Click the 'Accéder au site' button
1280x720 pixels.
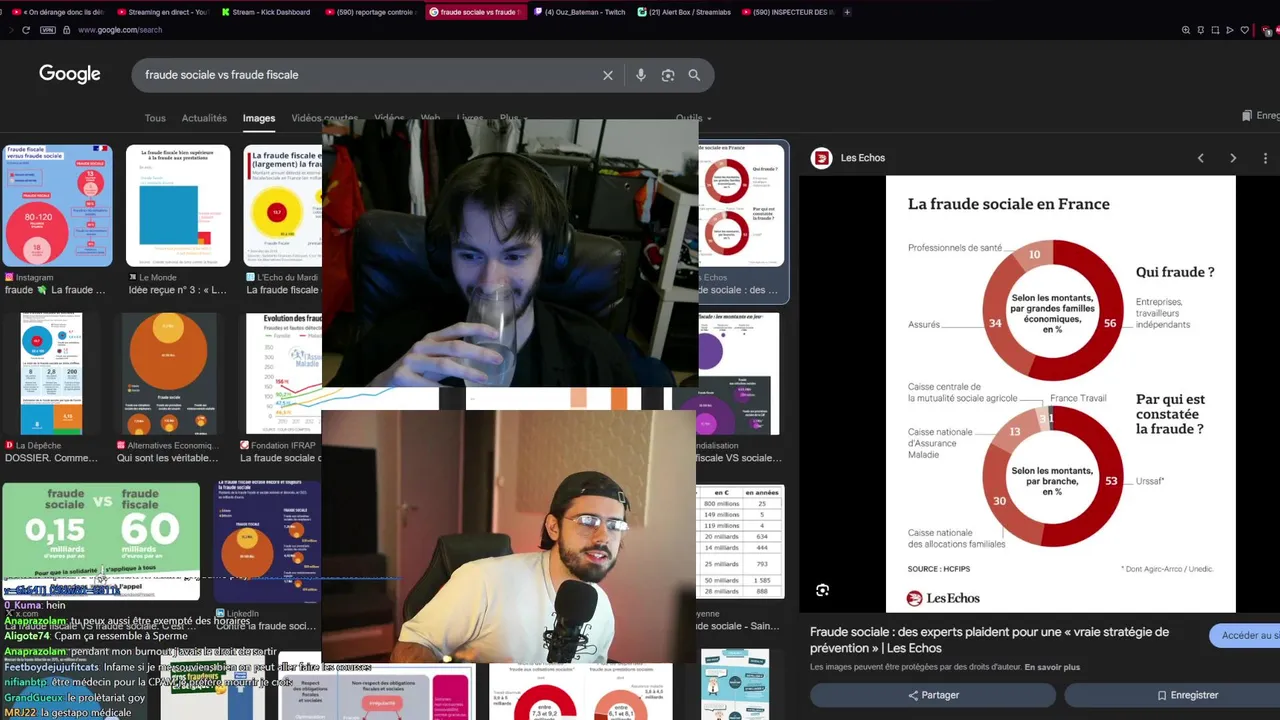coord(1245,635)
